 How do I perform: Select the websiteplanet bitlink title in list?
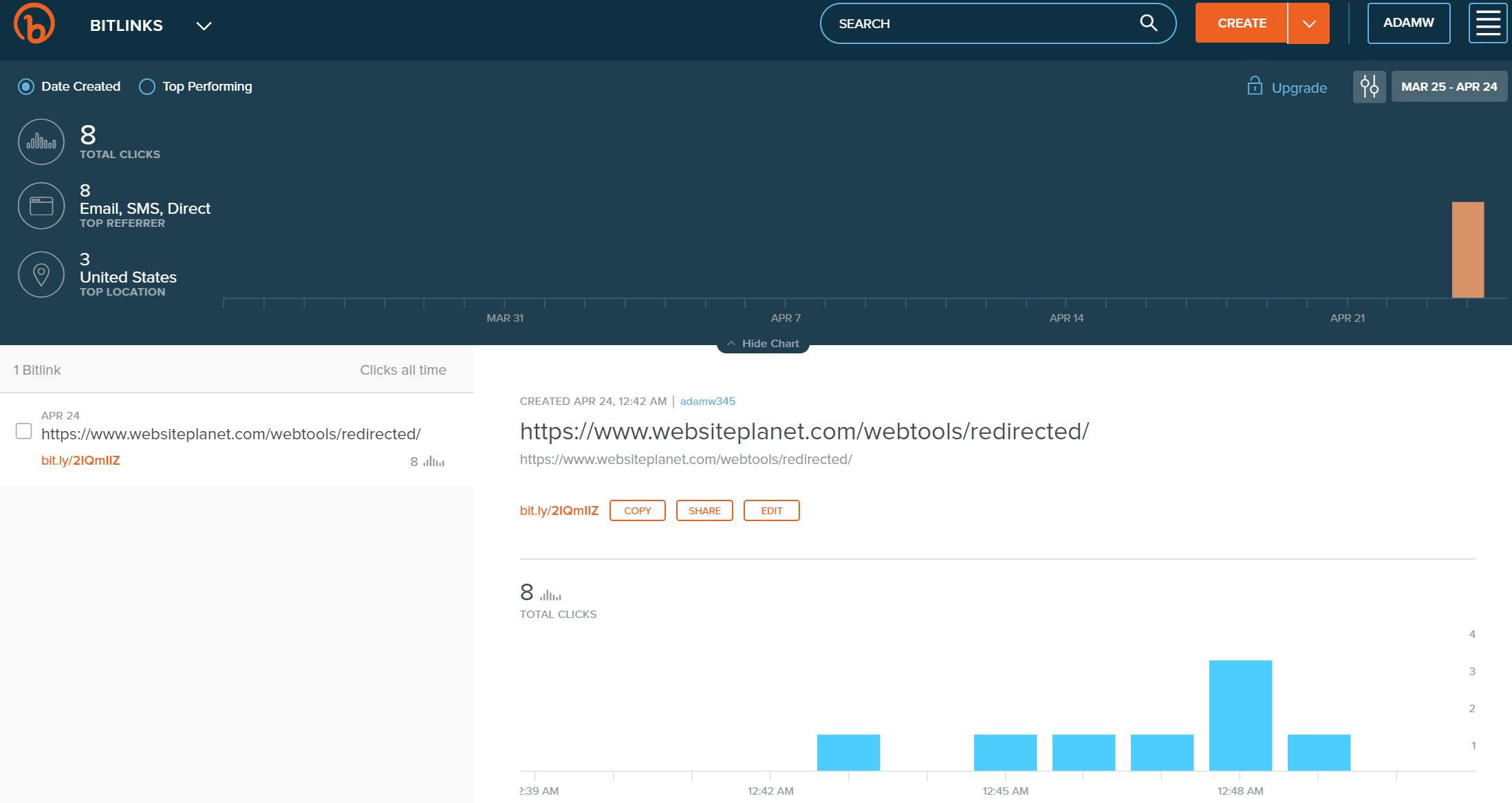[231, 434]
